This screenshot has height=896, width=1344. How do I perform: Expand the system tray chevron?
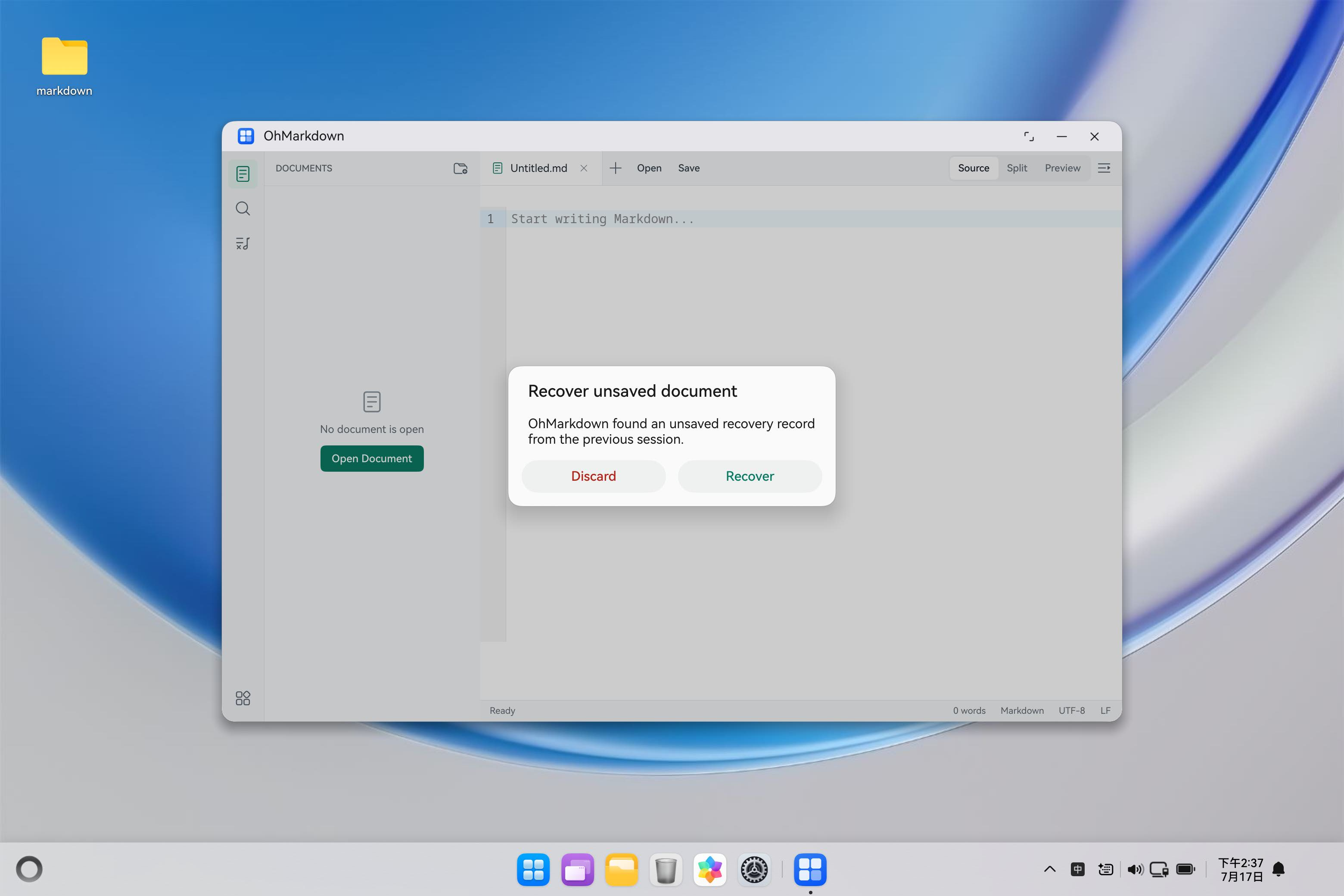pos(1050,869)
